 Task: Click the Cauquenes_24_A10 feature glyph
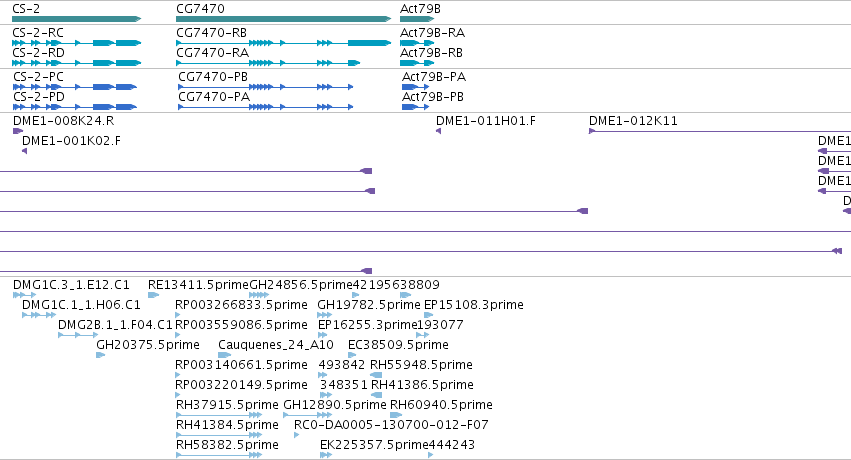pyautogui.click(x=224, y=355)
